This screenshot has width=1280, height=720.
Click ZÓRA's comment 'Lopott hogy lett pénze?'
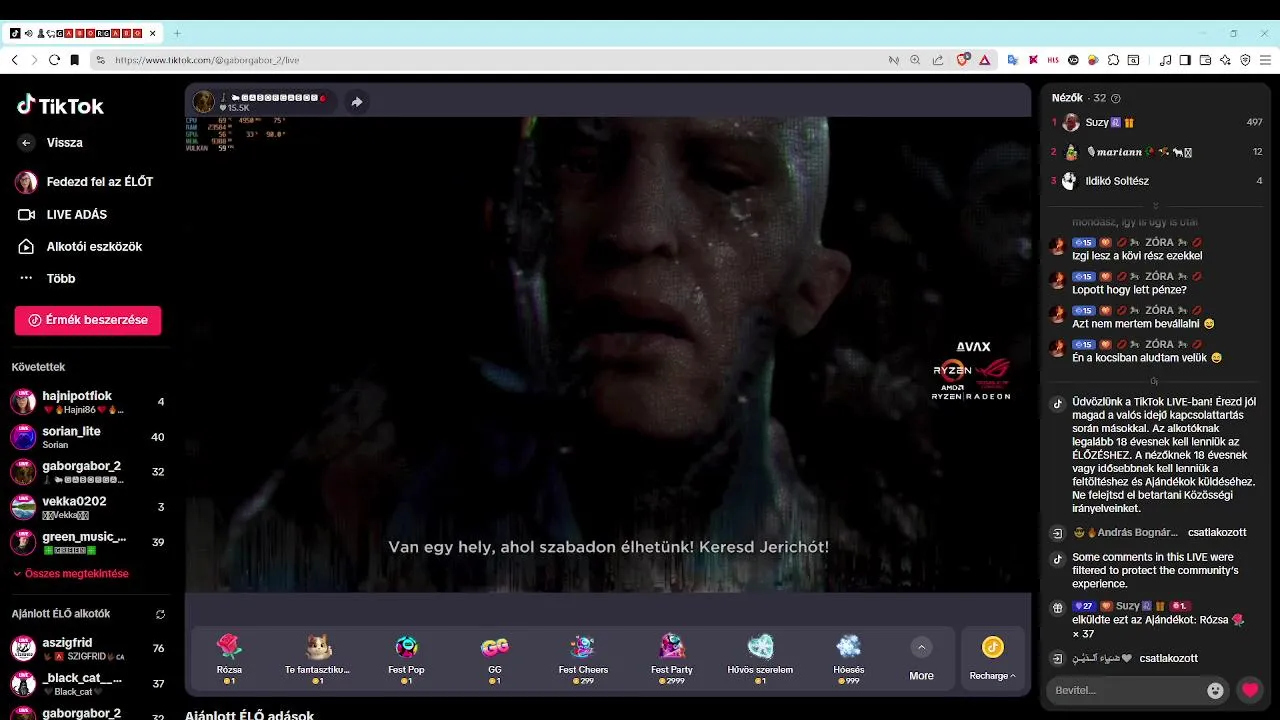(x=1129, y=290)
